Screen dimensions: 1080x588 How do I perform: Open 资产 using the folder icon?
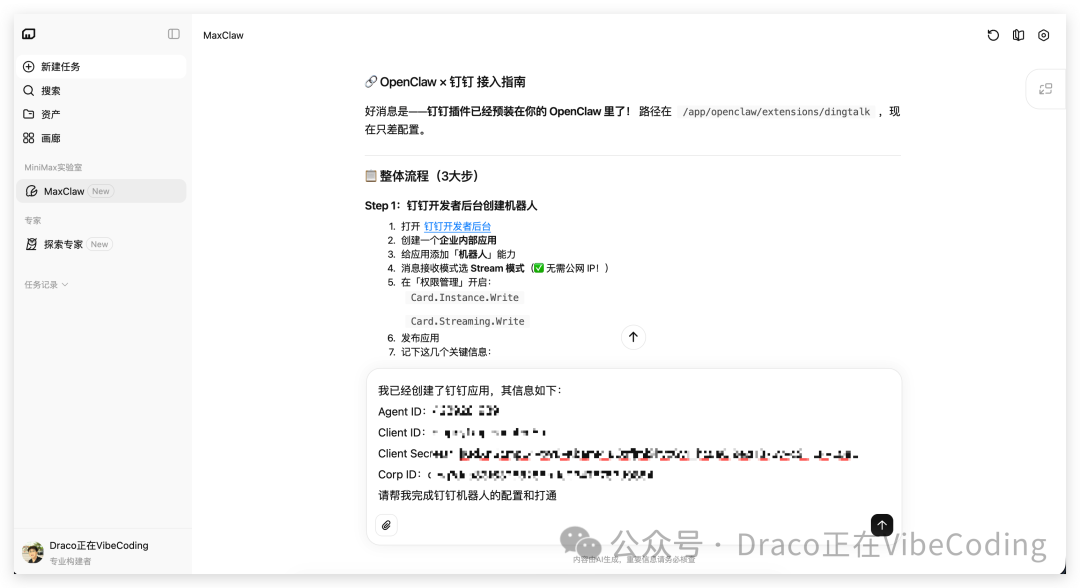point(28,114)
